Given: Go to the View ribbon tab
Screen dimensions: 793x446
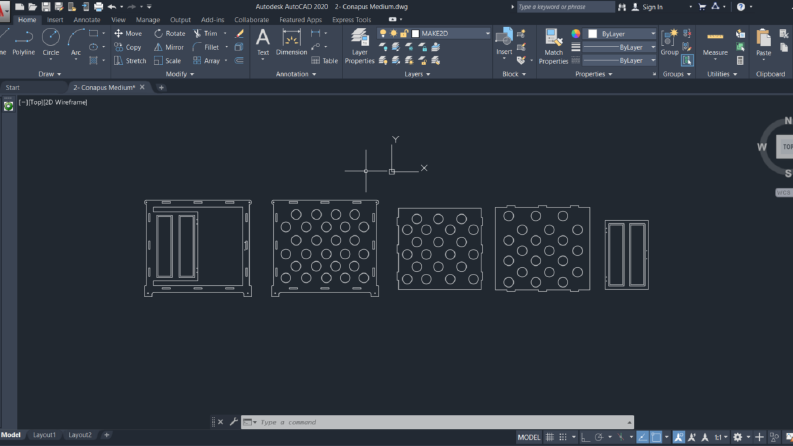Looking at the screenshot, I should pyautogui.click(x=118, y=20).
